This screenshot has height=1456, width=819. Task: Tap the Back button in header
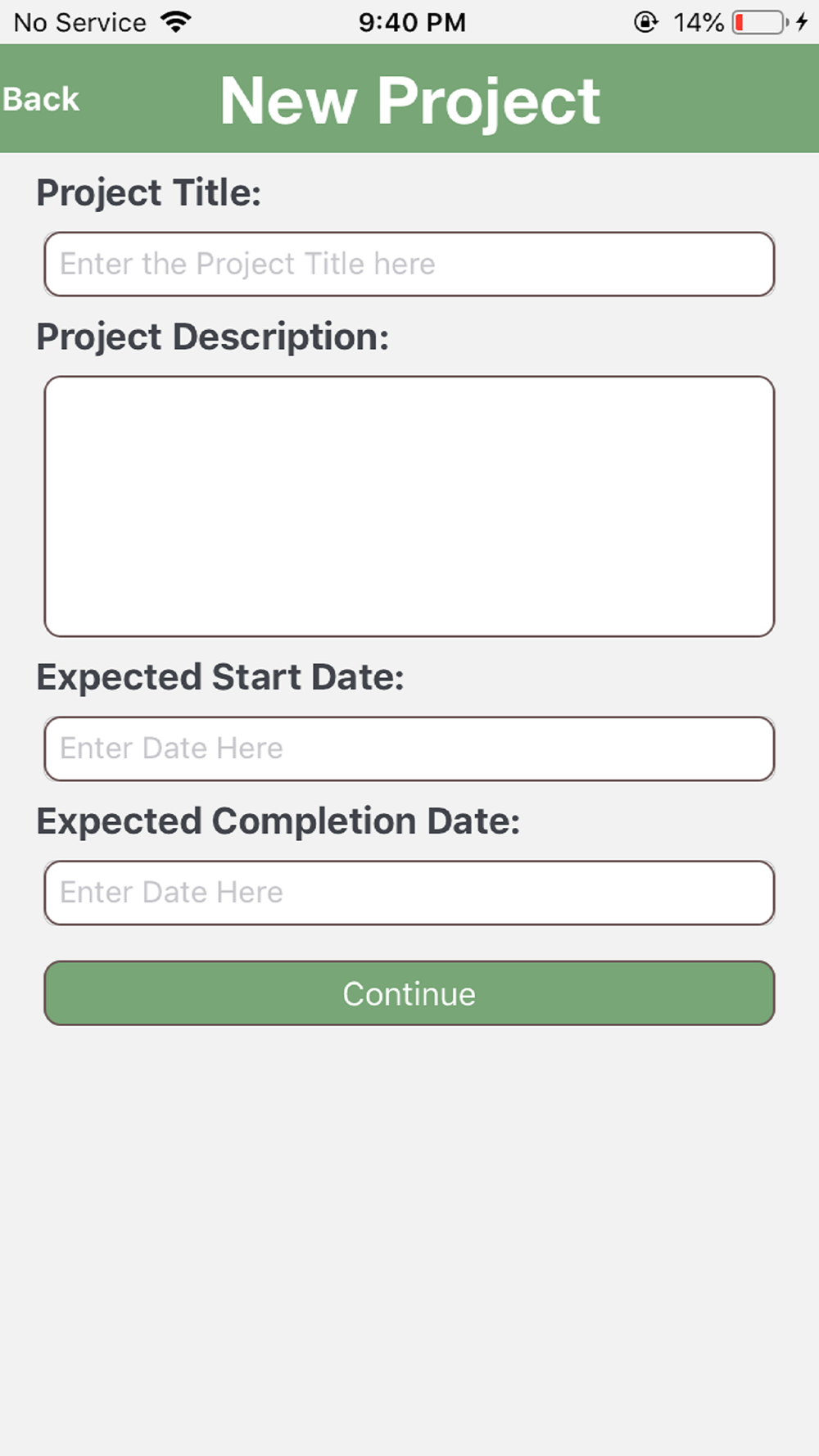coord(41,99)
